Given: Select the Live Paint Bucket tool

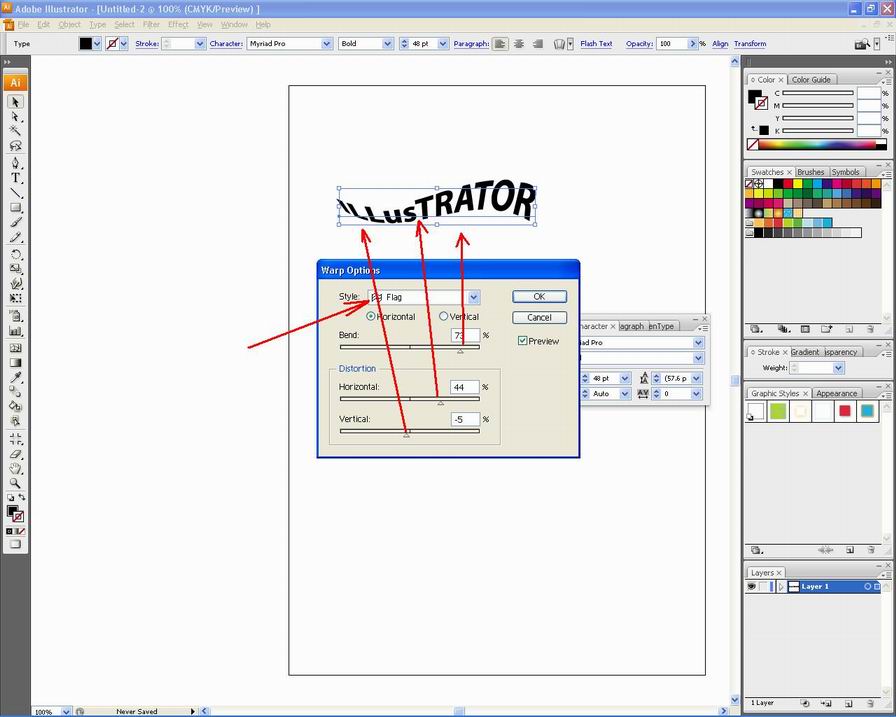Looking at the screenshot, I should click(15, 407).
